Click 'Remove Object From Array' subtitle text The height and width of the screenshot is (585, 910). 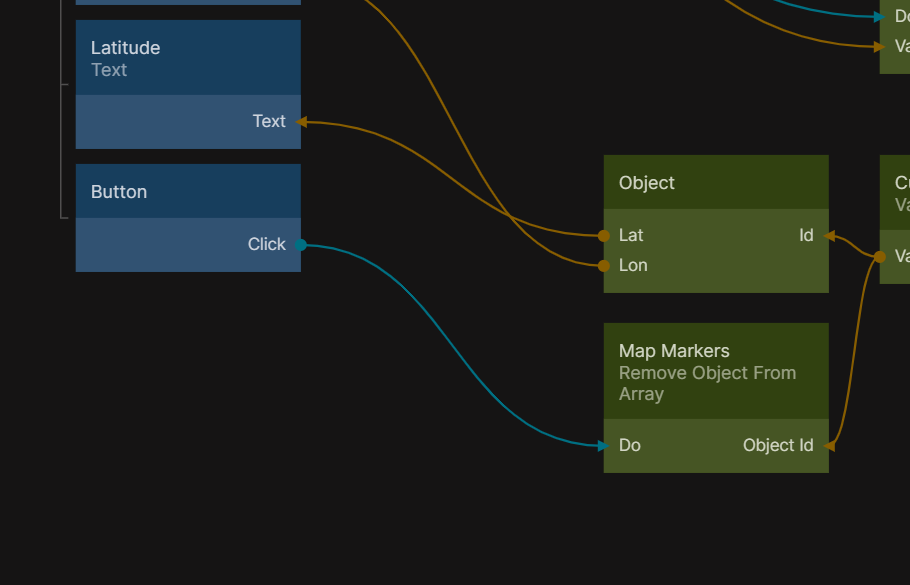coord(707,383)
